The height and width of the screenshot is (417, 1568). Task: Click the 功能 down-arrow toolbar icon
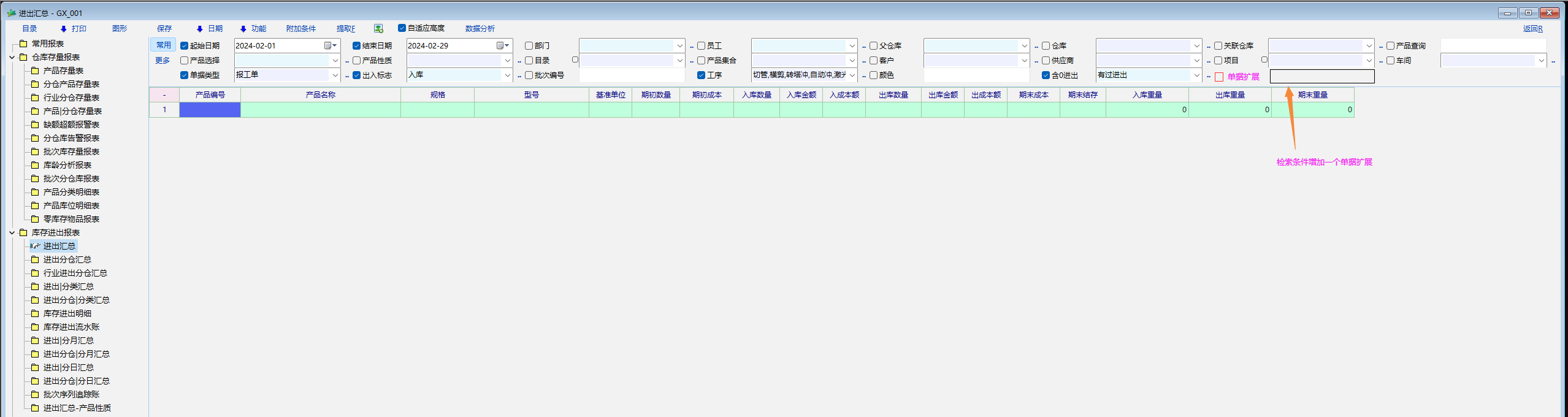pyautogui.click(x=243, y=29)
